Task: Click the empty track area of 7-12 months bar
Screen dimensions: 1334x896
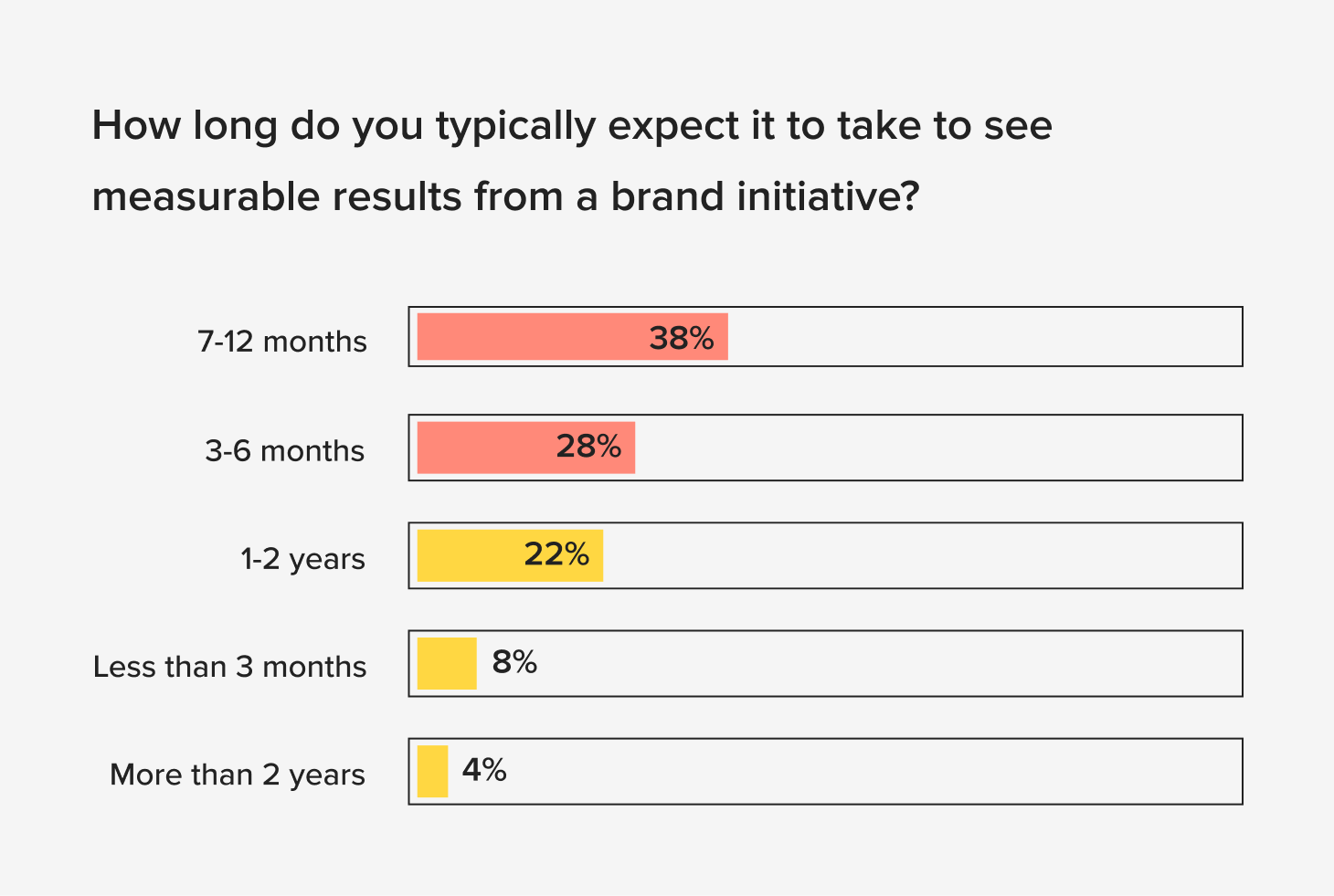Action: click(x=985, y=337)
